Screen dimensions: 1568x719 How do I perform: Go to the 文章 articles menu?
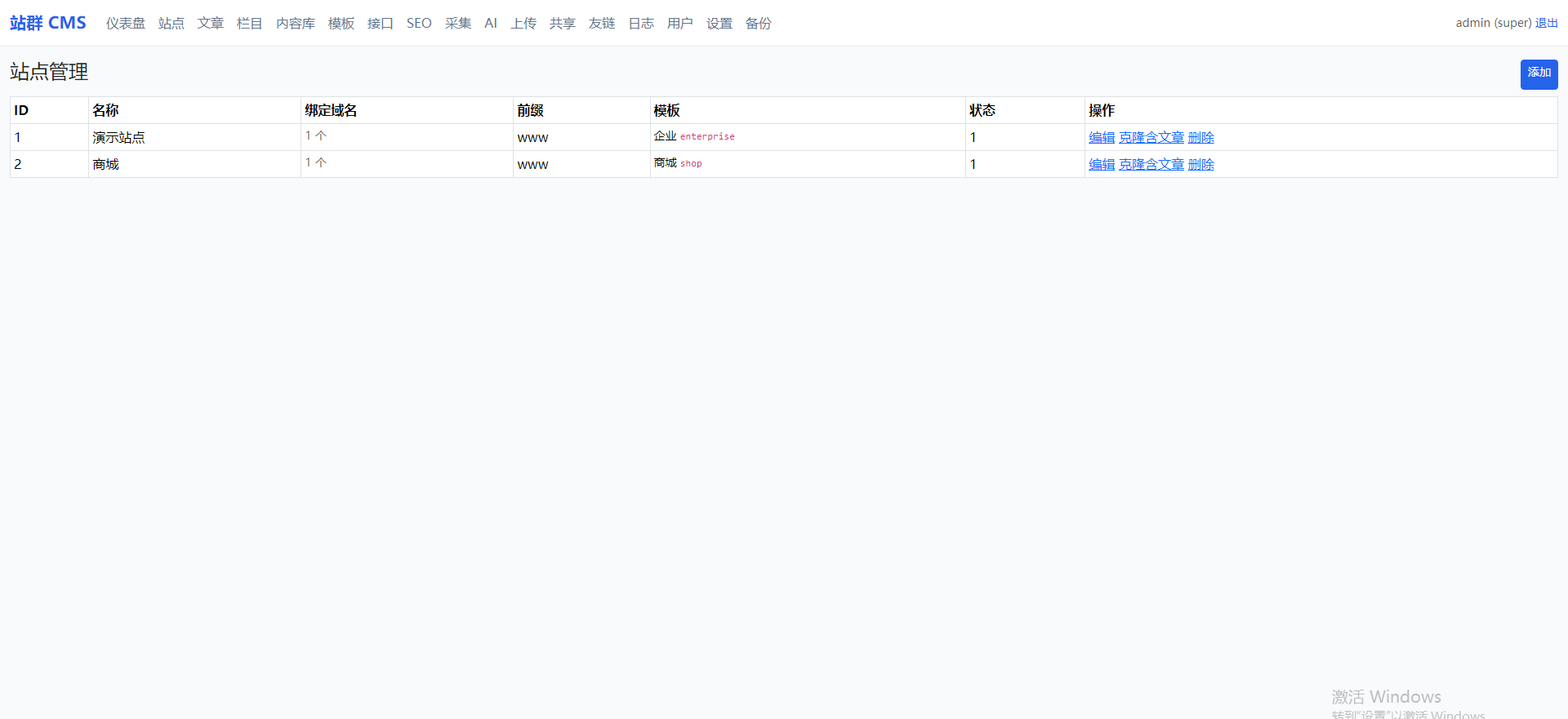click(x=210, y=24)
